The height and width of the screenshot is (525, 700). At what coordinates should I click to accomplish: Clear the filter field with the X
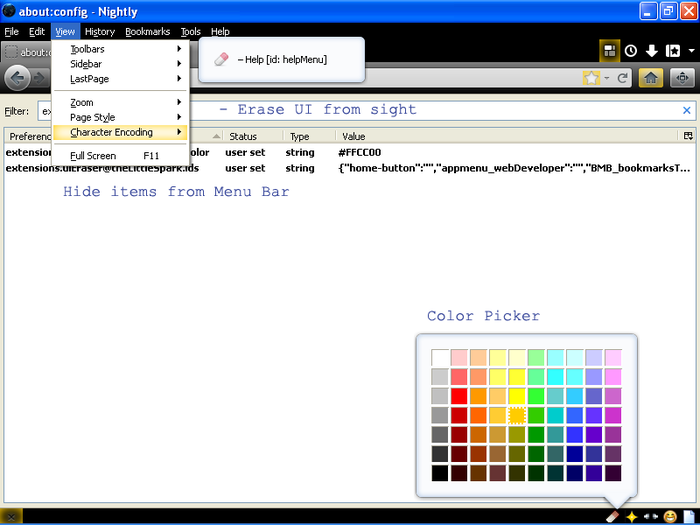[686, 110]
